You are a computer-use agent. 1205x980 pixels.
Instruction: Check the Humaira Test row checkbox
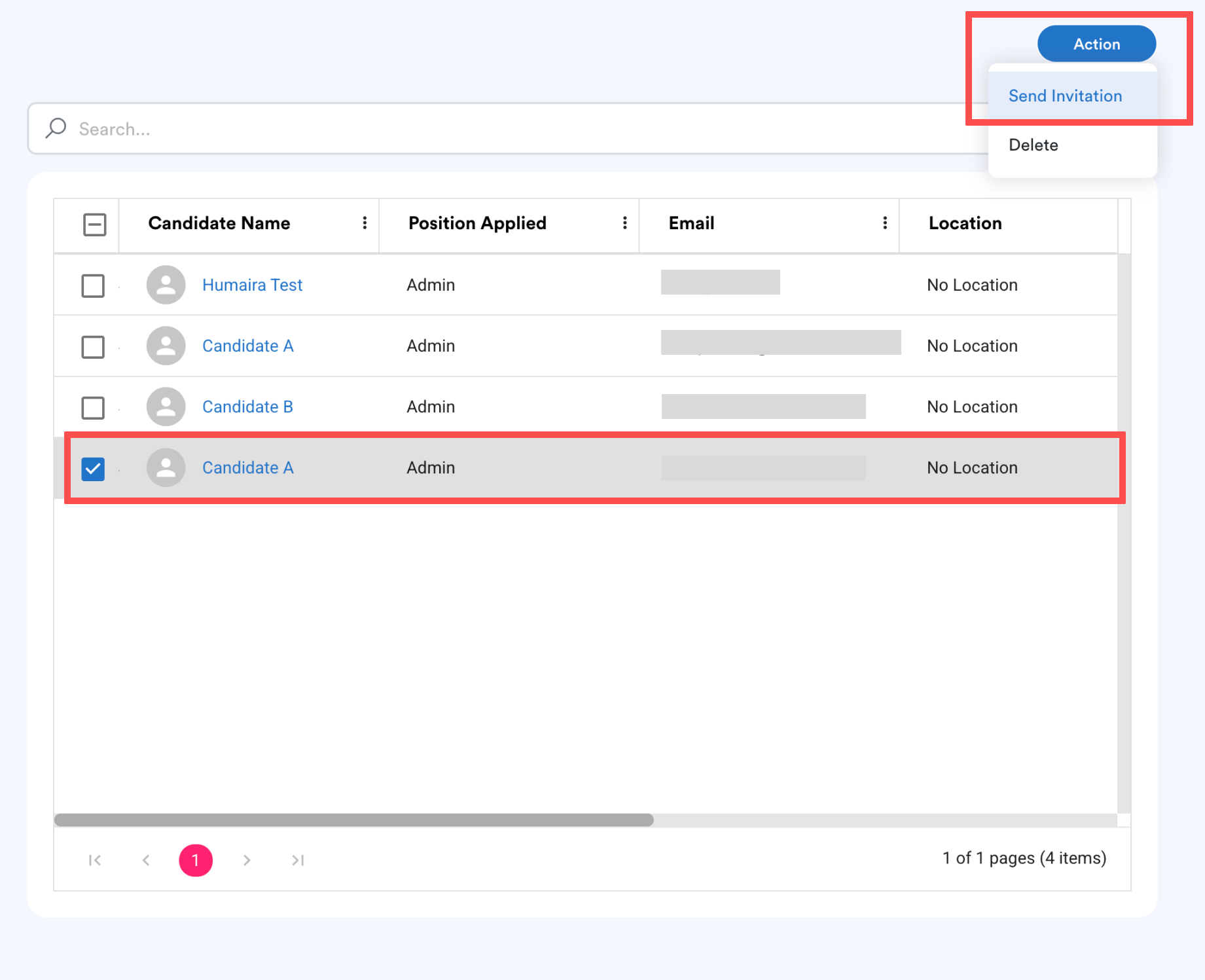(93, 285)
